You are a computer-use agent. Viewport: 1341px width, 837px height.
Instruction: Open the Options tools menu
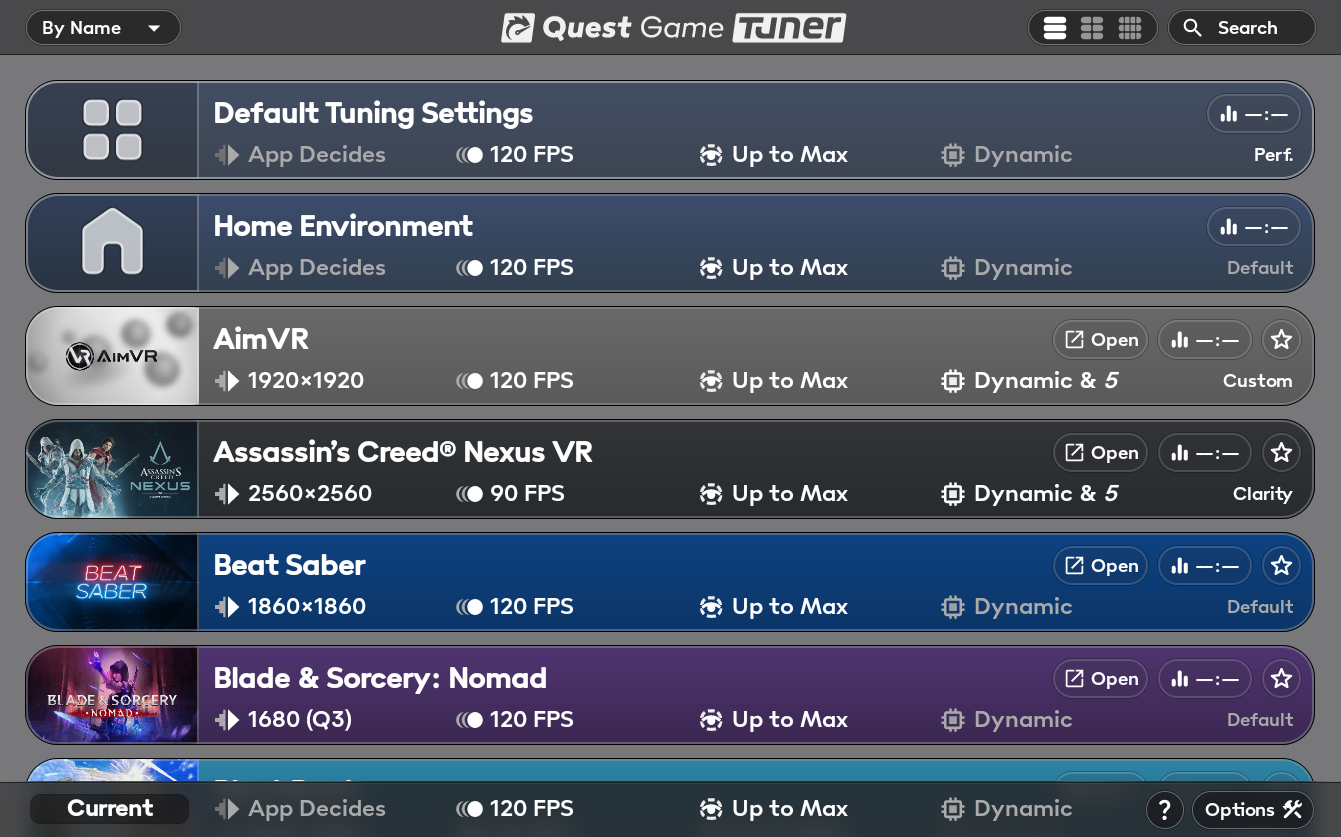(1253, 810)
